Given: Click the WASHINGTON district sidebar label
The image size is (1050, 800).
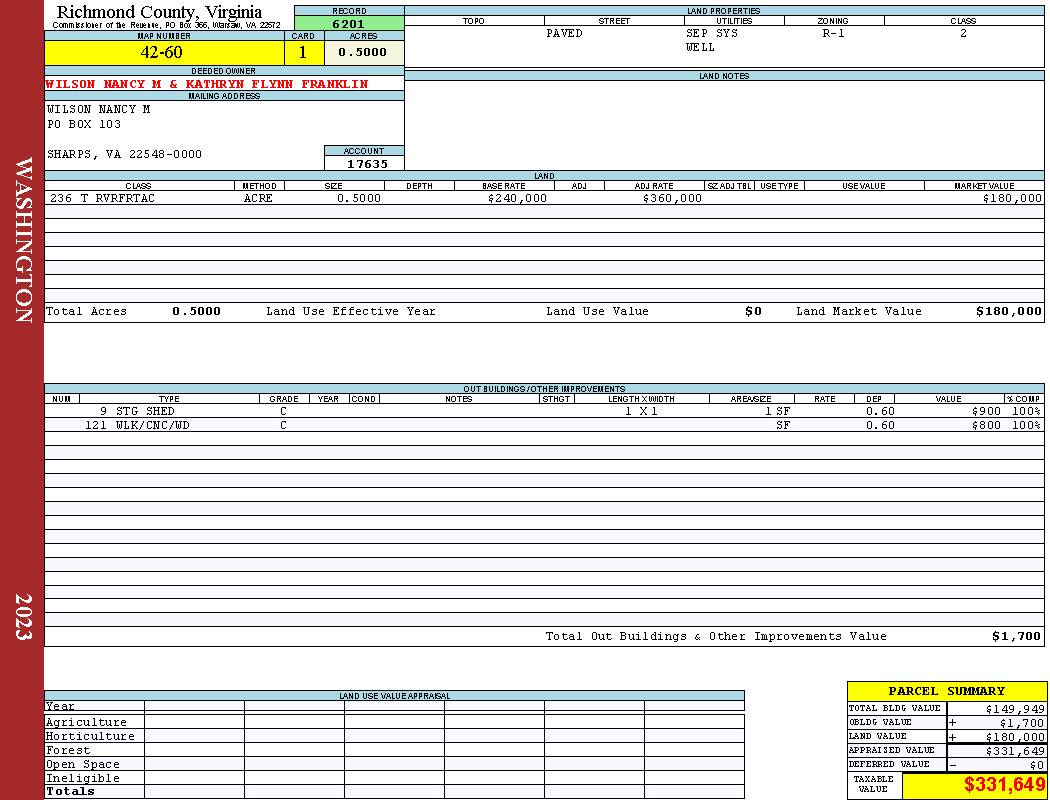Looking at the screenshot, I should 23,240.
